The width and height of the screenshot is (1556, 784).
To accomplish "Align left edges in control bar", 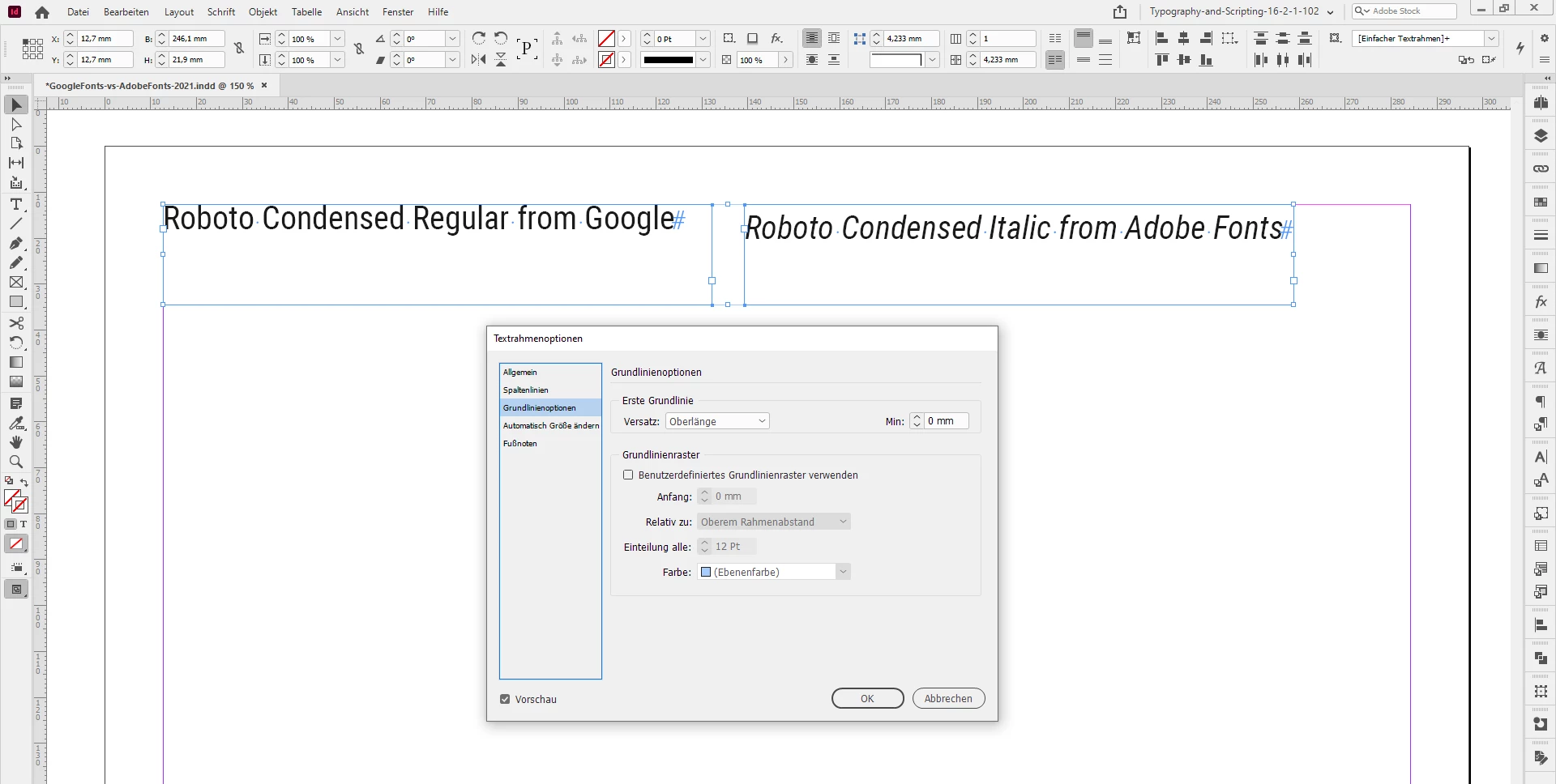I will point(1161,38).
